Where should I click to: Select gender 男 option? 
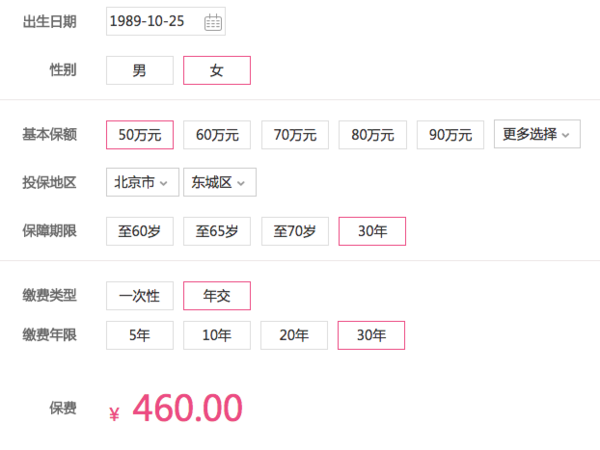[x=140, y=70]
